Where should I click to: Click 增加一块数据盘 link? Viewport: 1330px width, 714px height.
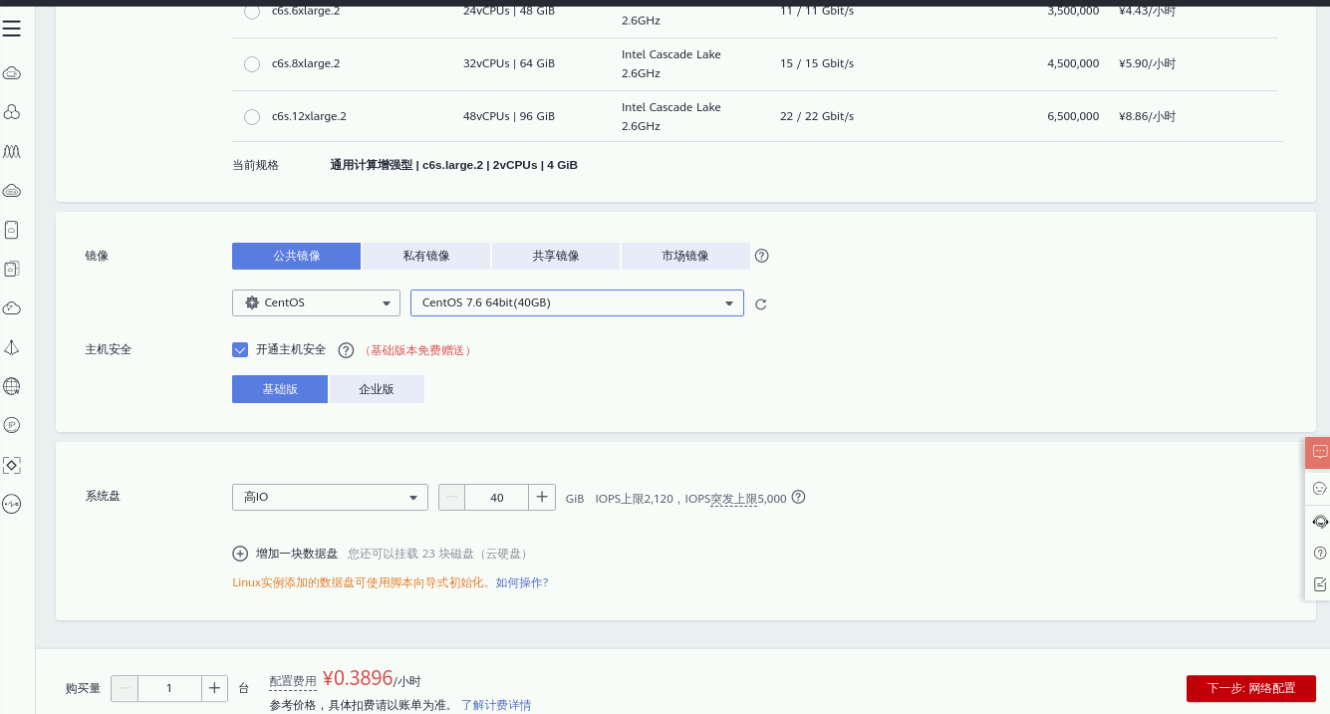[297, 553]
